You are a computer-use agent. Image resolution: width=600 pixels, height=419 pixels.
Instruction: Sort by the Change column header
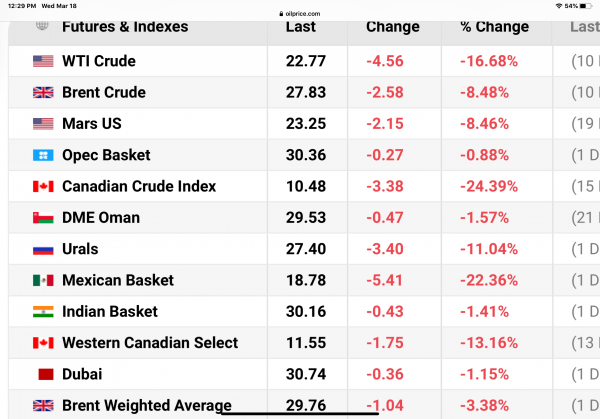pyautogui.click(x=393, y=27)
